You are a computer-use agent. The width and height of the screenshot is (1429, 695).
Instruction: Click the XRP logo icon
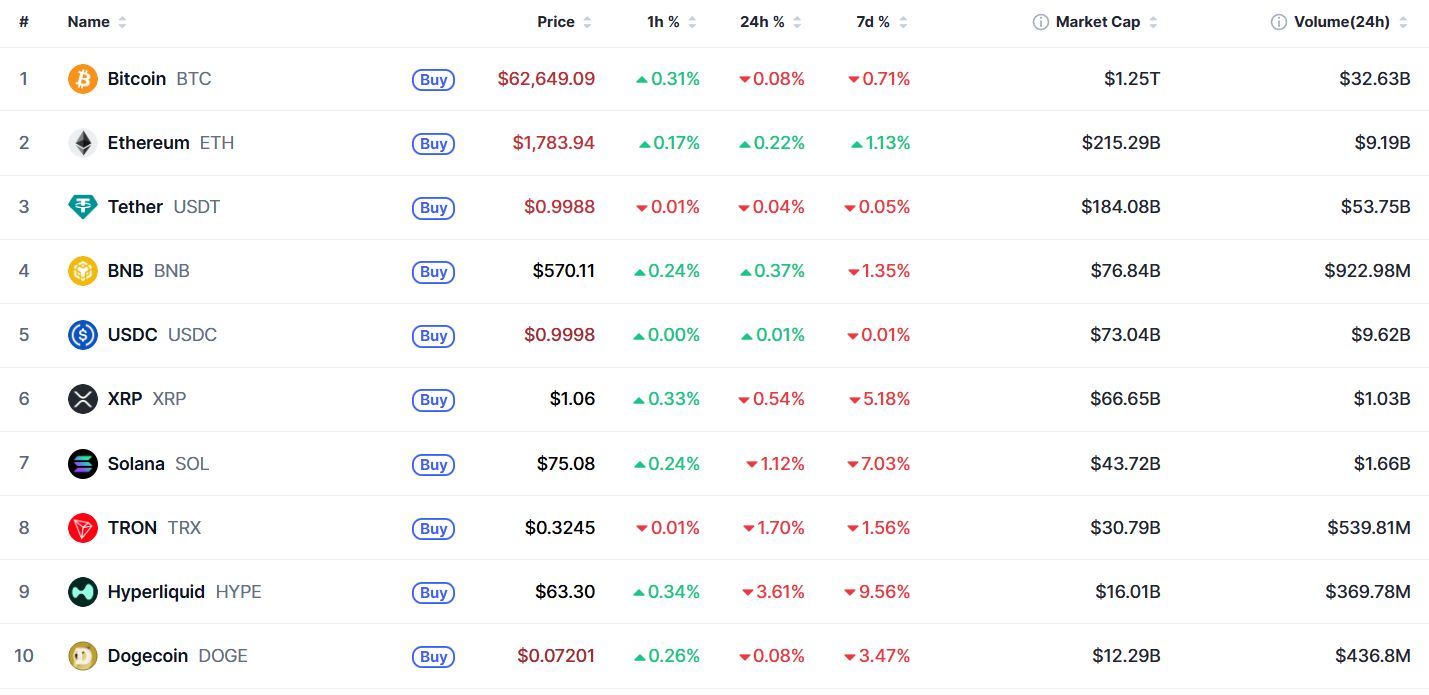[x=83, y=399]
